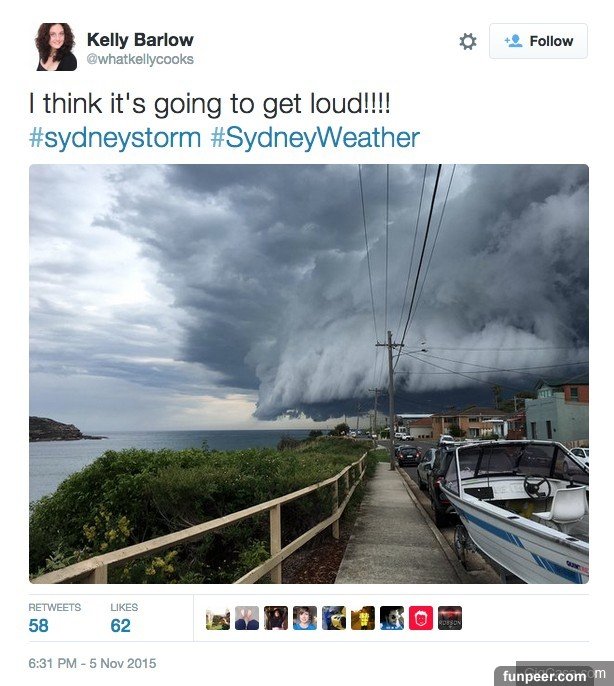Screen dimensions: 614x686
Task: Open the man with sunglasses liker avatar
Action: [392, 618]
